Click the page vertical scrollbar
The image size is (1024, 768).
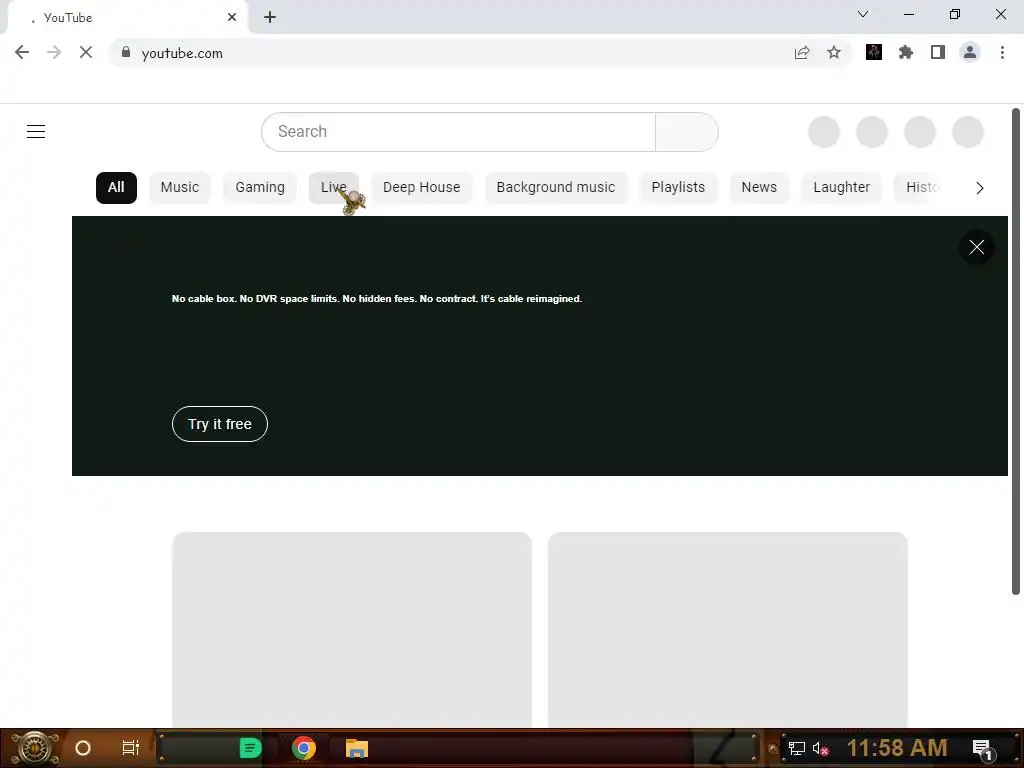1016,351
